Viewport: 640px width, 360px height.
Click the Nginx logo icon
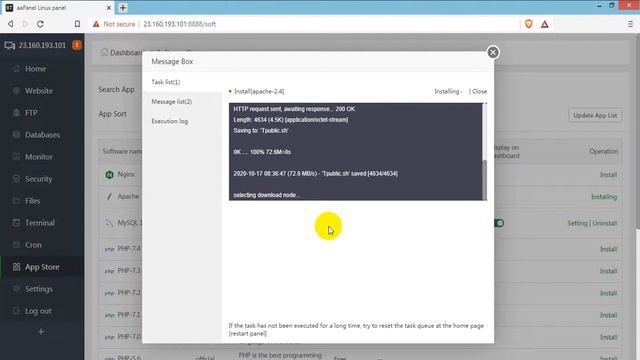(x=109, y=175)
